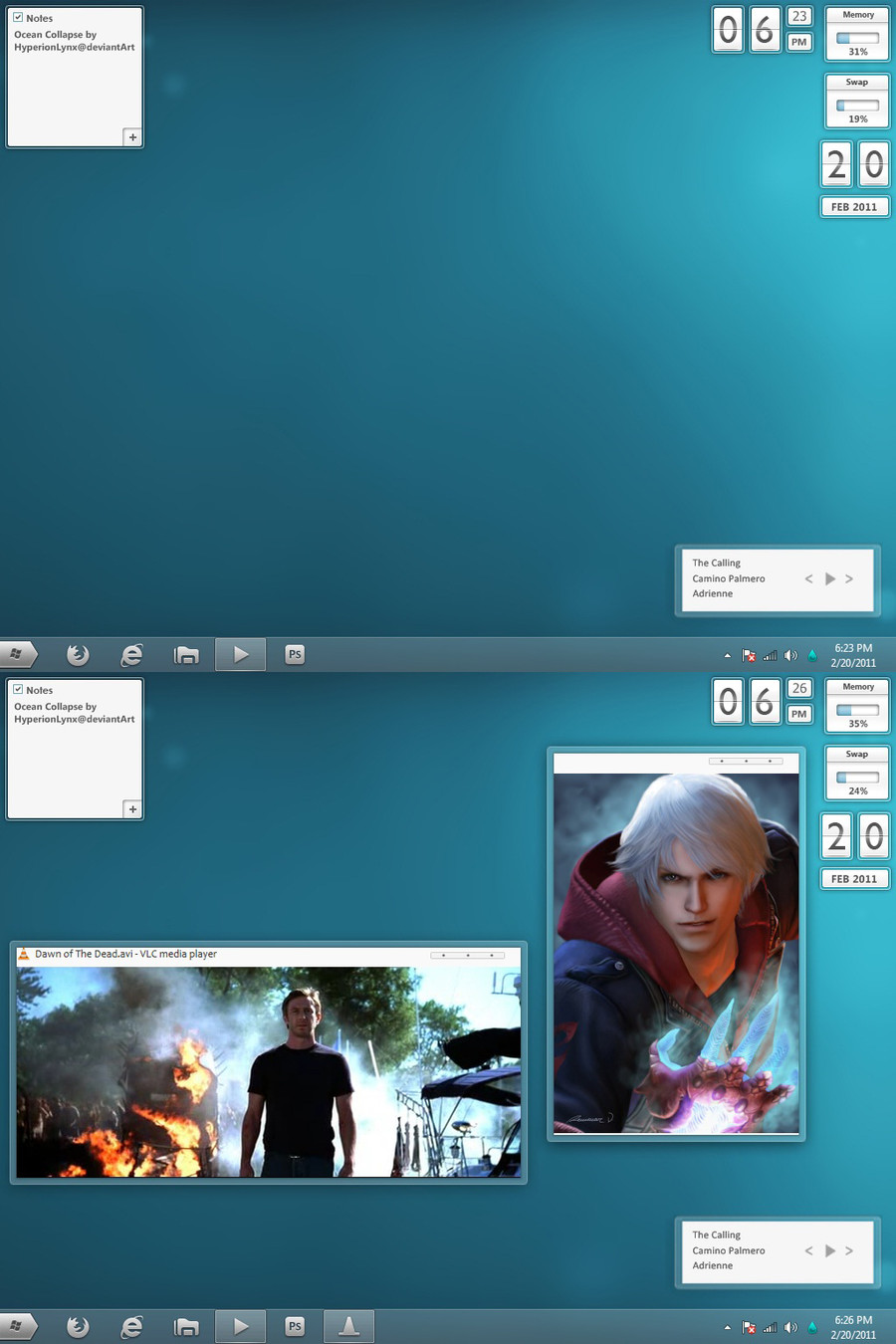Viewport: 896px width, 1344px height.
Task: Skip to the next track on the 6:26 PM desktop player
Action: pos(849,1250)
